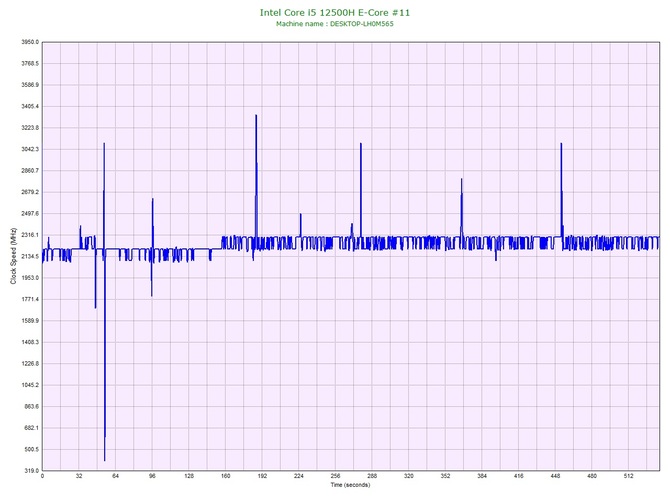The height and width of the screenshot is (502, 670).
Task: Click the y-axis value 682.1
Action: [x=31, y=428]
